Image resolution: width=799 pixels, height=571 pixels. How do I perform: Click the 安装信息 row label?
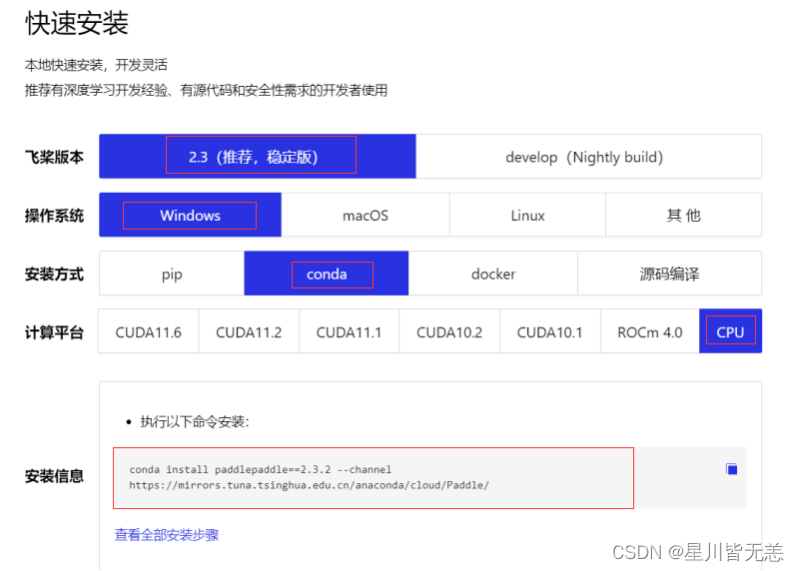(54, 476)
